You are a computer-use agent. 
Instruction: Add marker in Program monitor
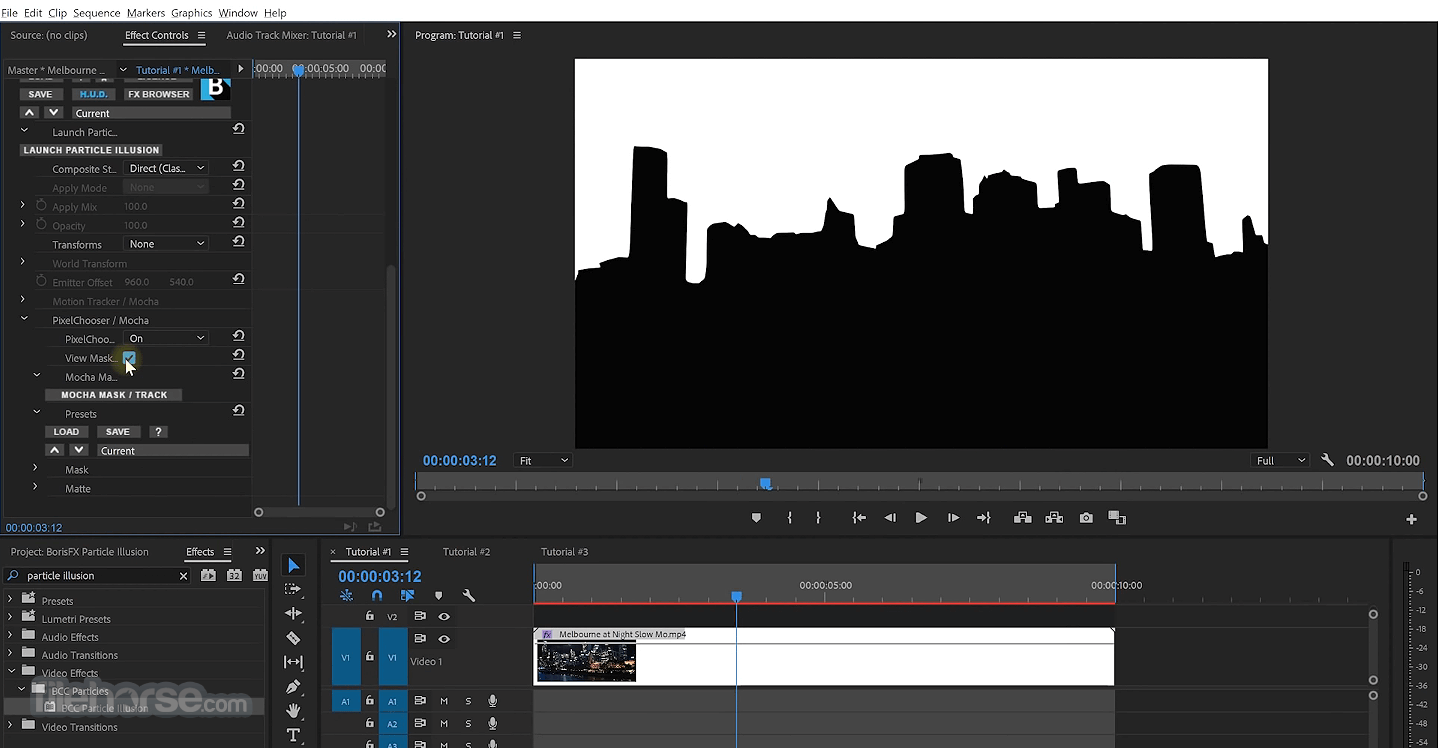756,518
